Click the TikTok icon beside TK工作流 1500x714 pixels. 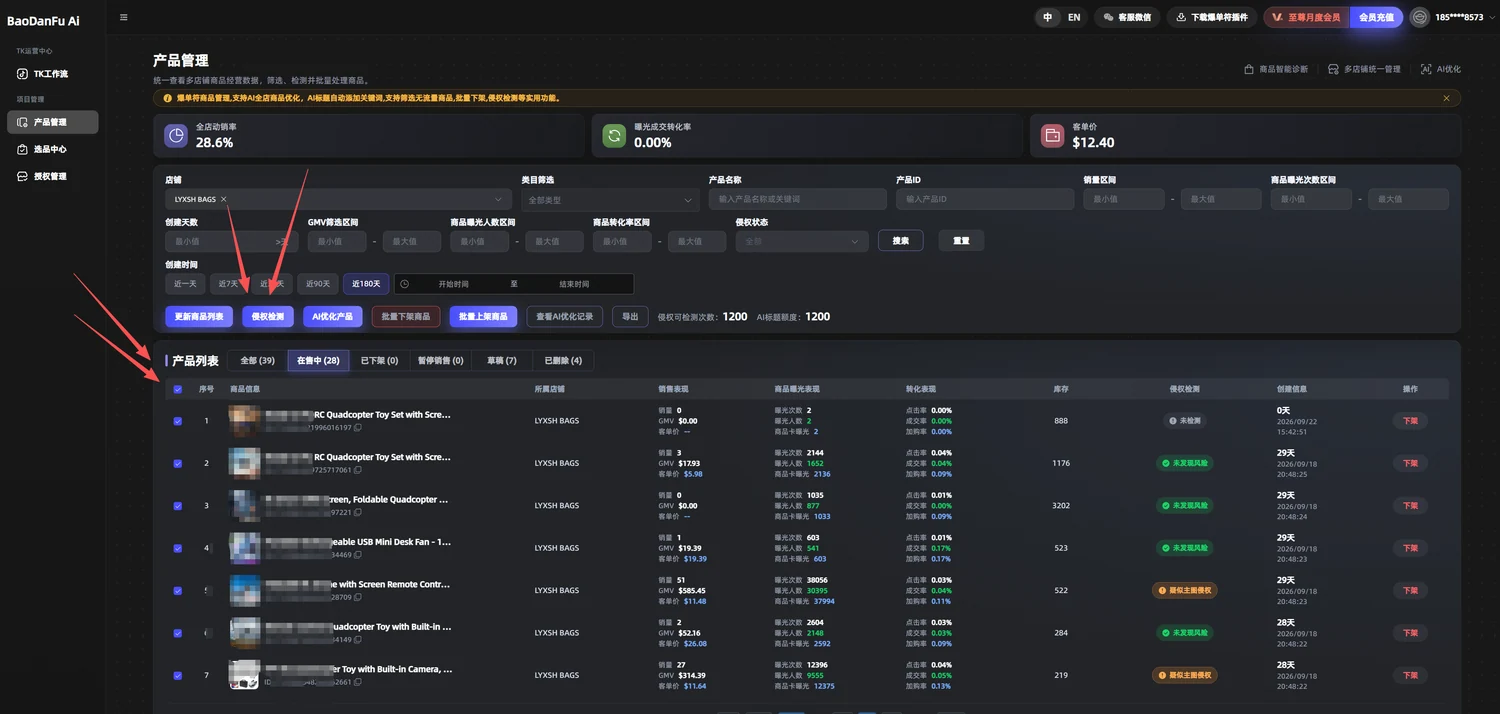point(23,74)
